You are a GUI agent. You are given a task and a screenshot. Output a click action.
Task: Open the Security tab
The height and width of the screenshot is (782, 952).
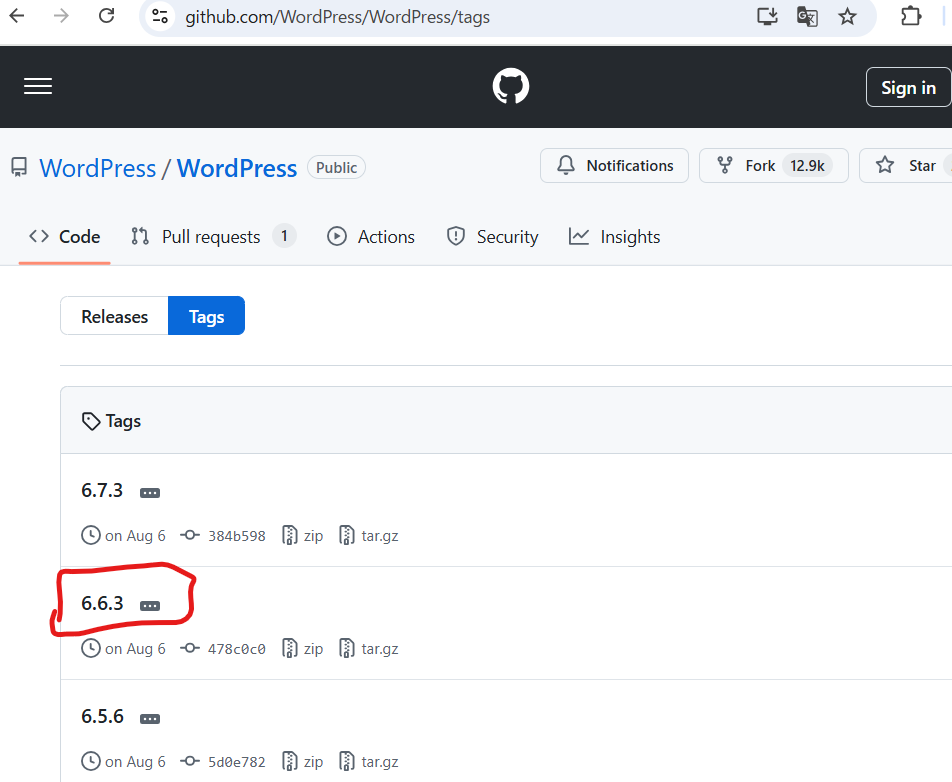tap(492, 237)
